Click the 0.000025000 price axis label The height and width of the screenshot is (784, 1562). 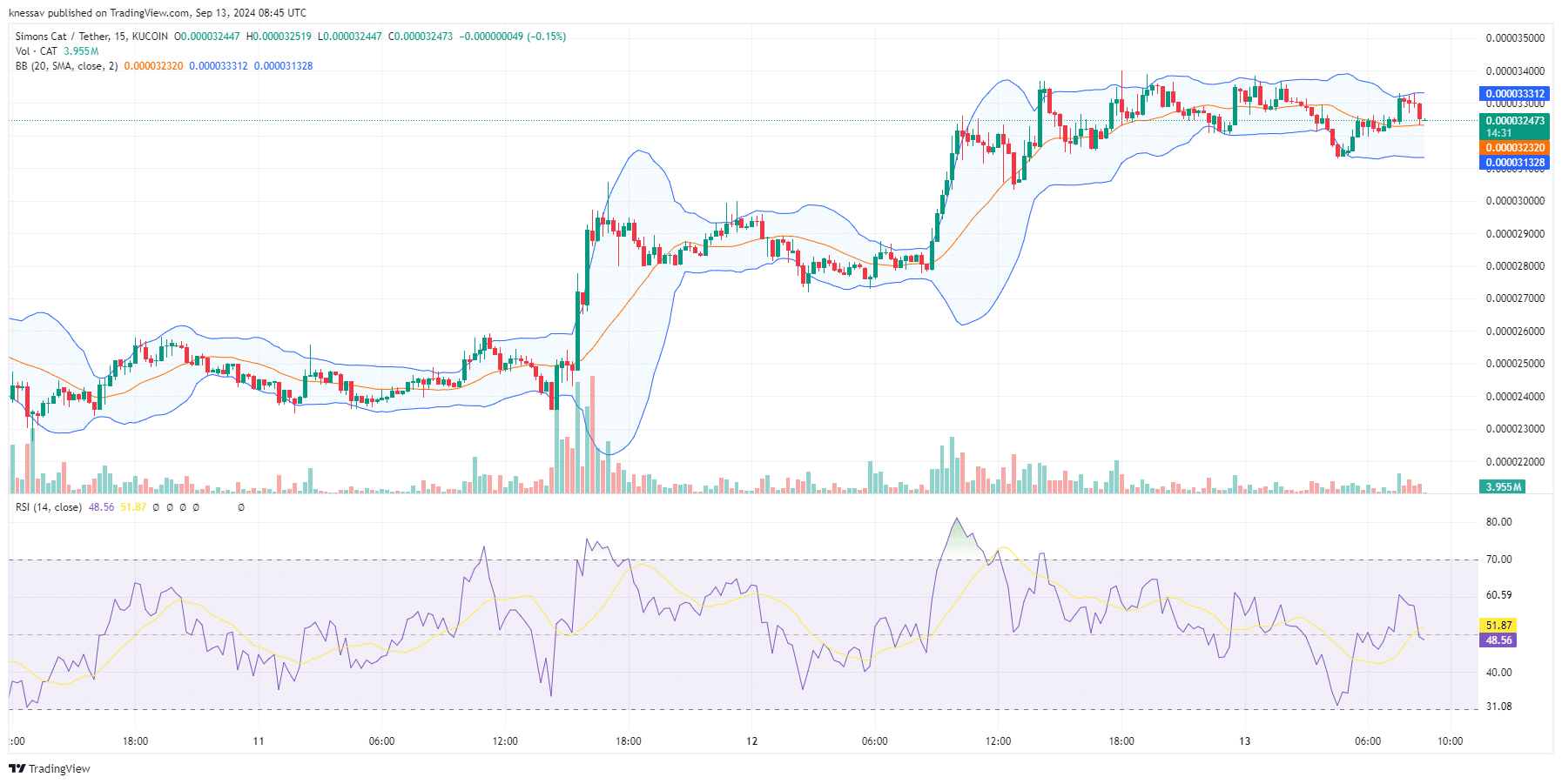1515,364
